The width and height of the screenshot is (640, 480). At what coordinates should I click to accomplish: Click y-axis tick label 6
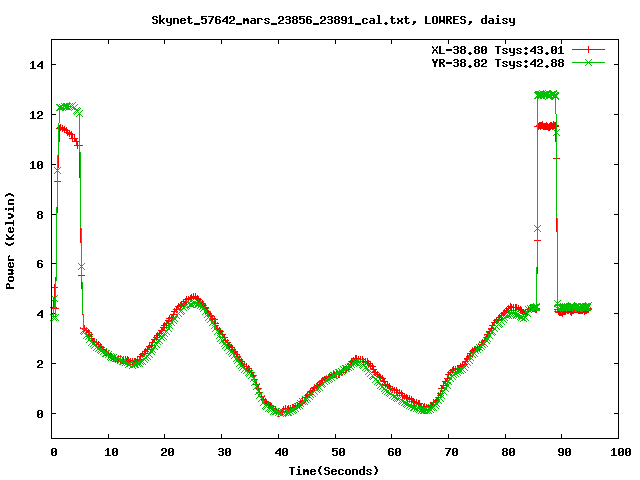click(x=40, y=264)
